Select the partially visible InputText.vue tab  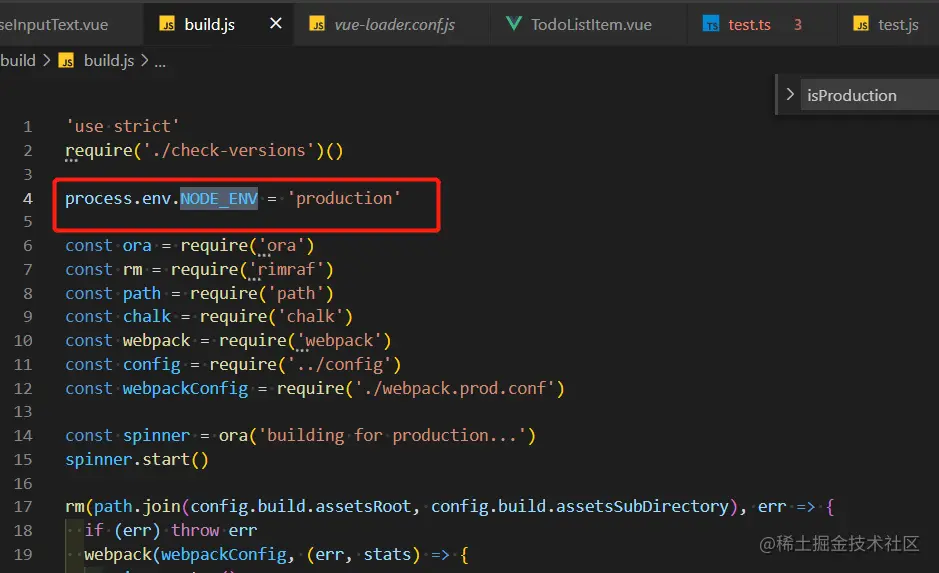(x=71, y=24)
